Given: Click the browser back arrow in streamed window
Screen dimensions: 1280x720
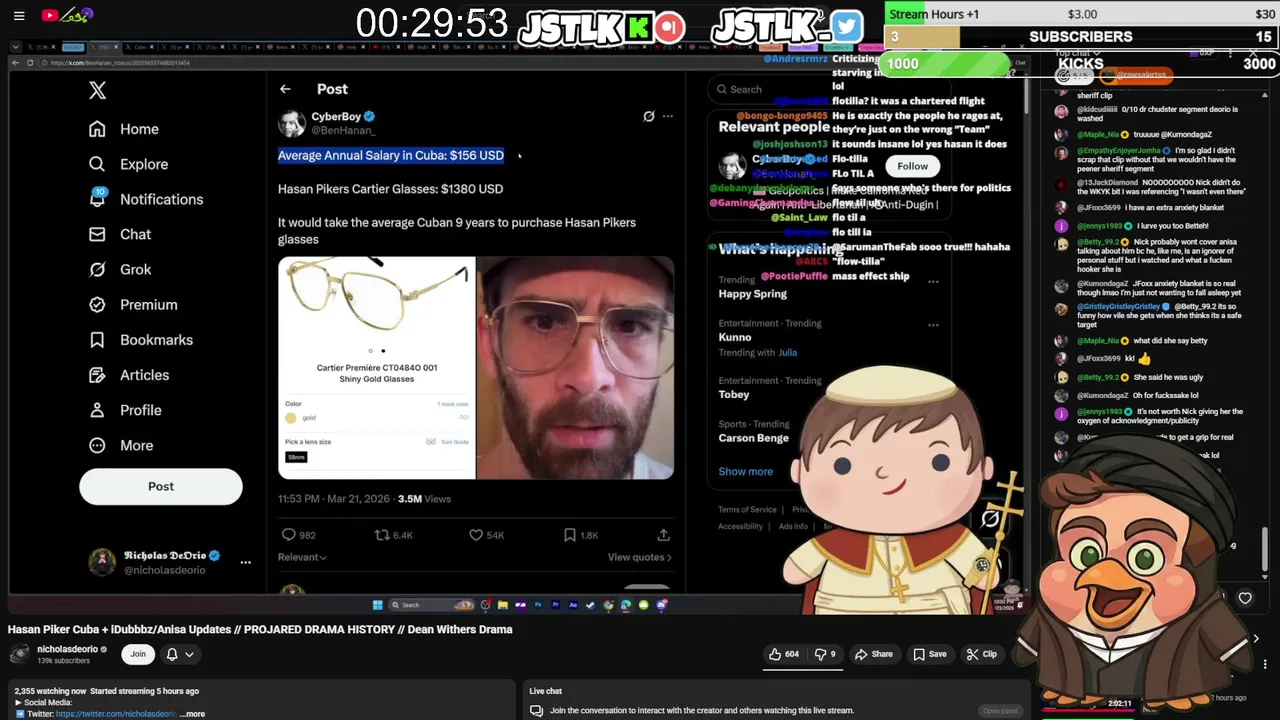Looking at the screenshot, I should tap(15, 63).
